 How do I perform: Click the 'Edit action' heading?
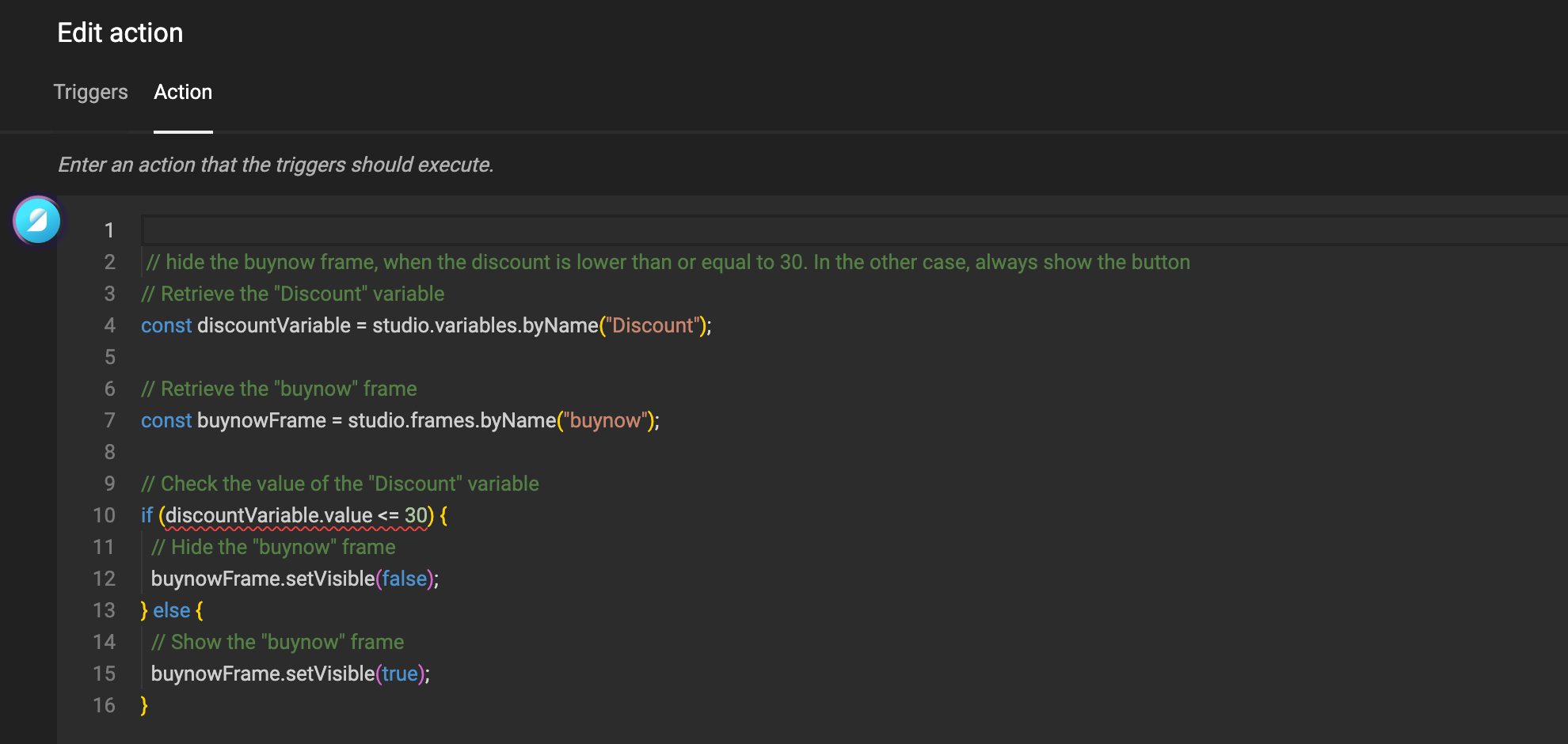tap(120, 32)
